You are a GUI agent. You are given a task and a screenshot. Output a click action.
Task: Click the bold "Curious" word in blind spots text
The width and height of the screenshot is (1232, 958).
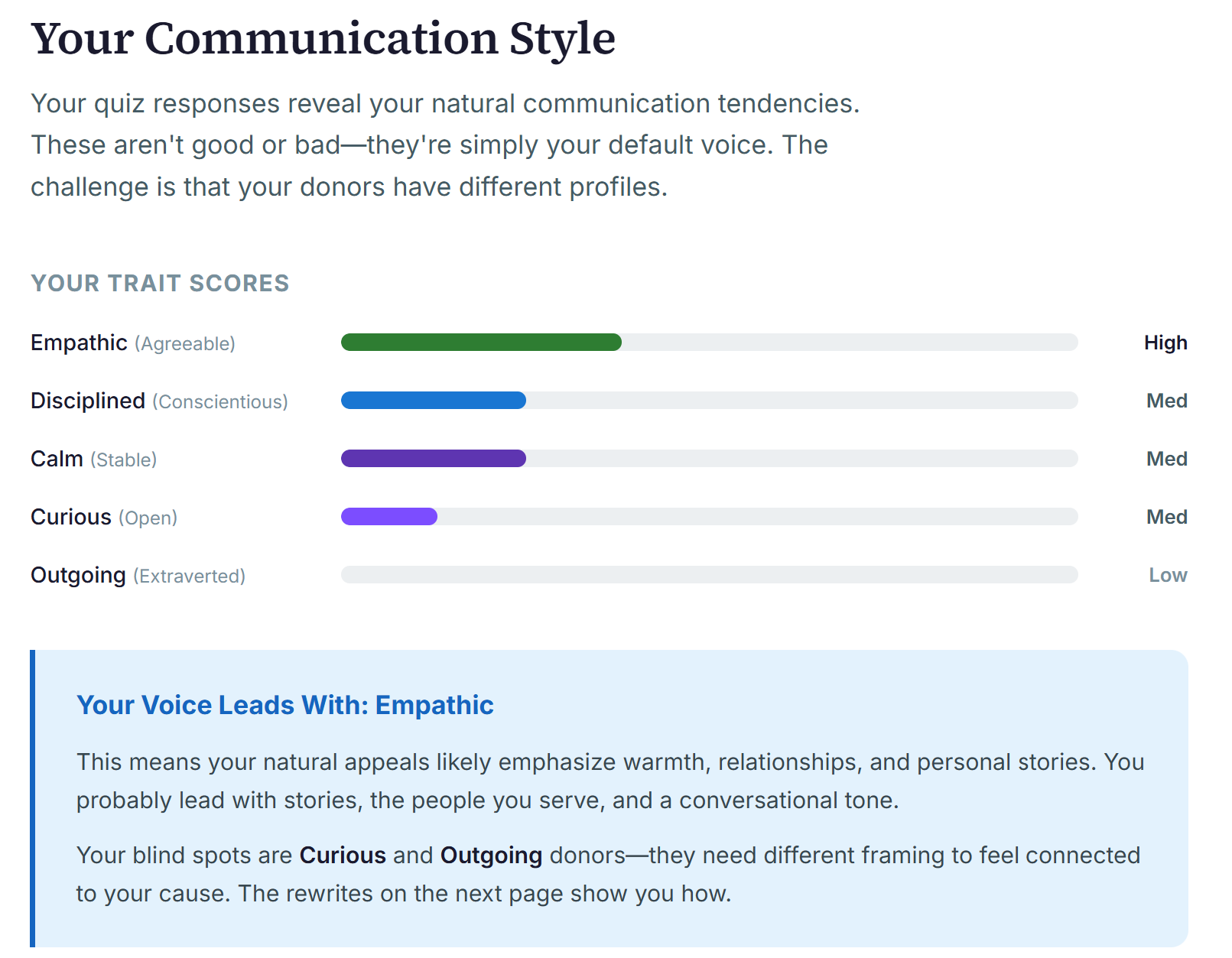tap(343, 856)
